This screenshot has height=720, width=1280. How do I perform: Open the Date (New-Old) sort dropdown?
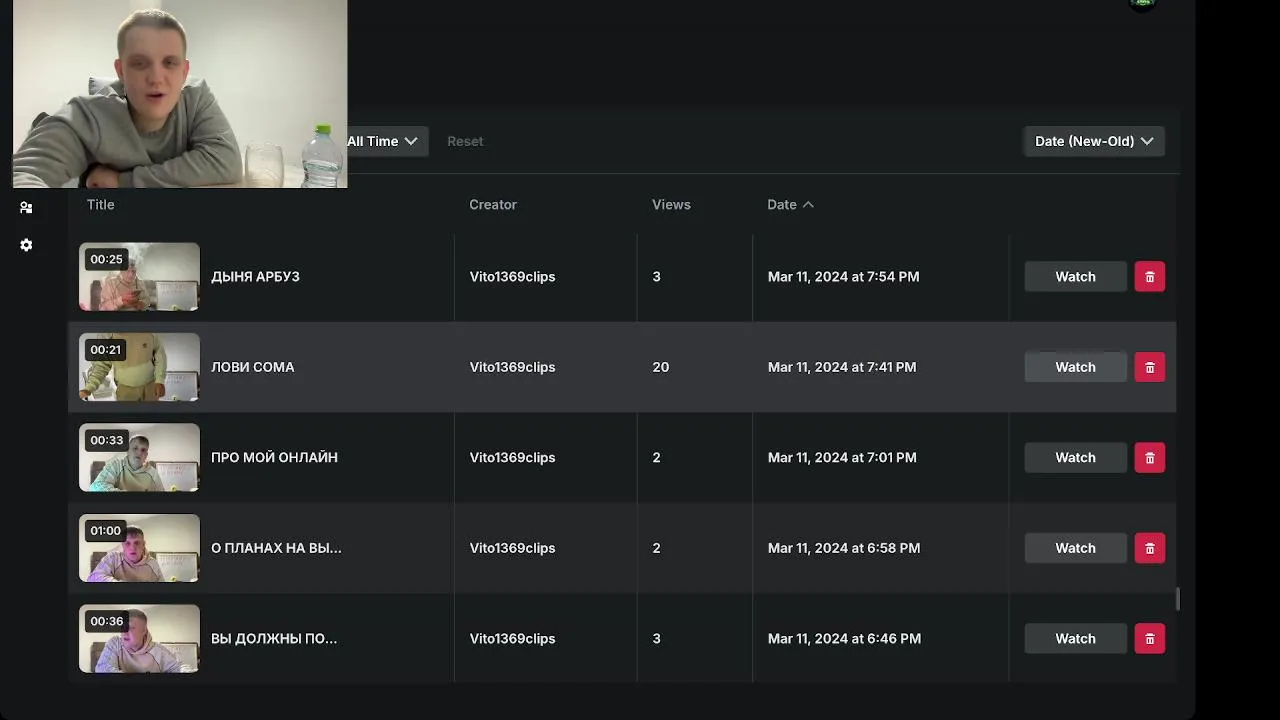(1093, 141)
